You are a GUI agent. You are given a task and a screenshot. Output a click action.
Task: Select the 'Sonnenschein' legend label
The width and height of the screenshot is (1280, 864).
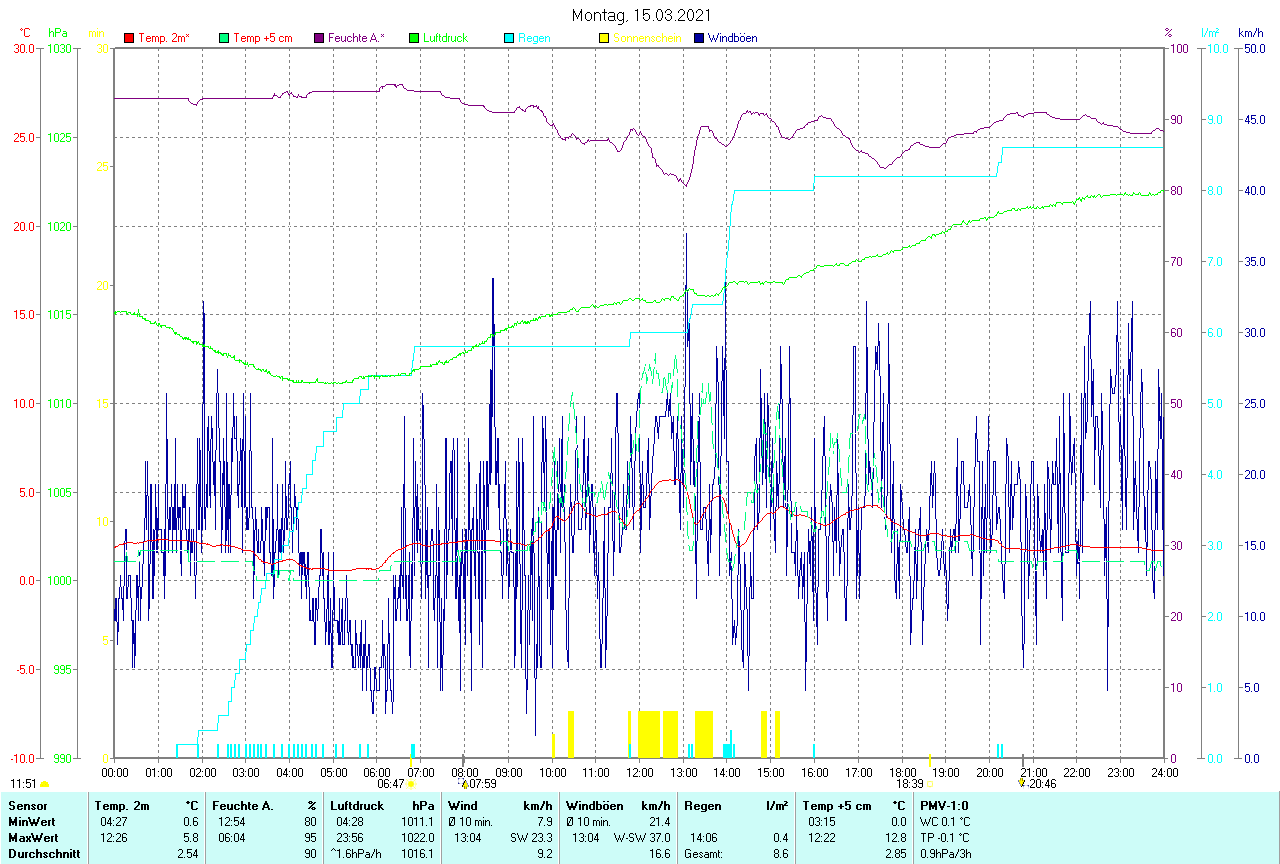pyautogui.click(x=647, y=38)
